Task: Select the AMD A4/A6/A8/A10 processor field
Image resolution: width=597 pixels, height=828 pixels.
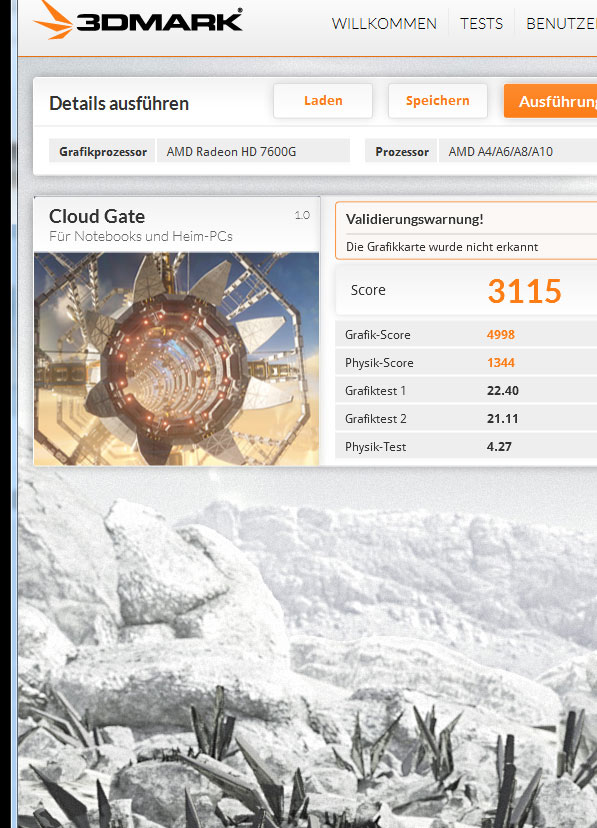Action: pos(518,152)
